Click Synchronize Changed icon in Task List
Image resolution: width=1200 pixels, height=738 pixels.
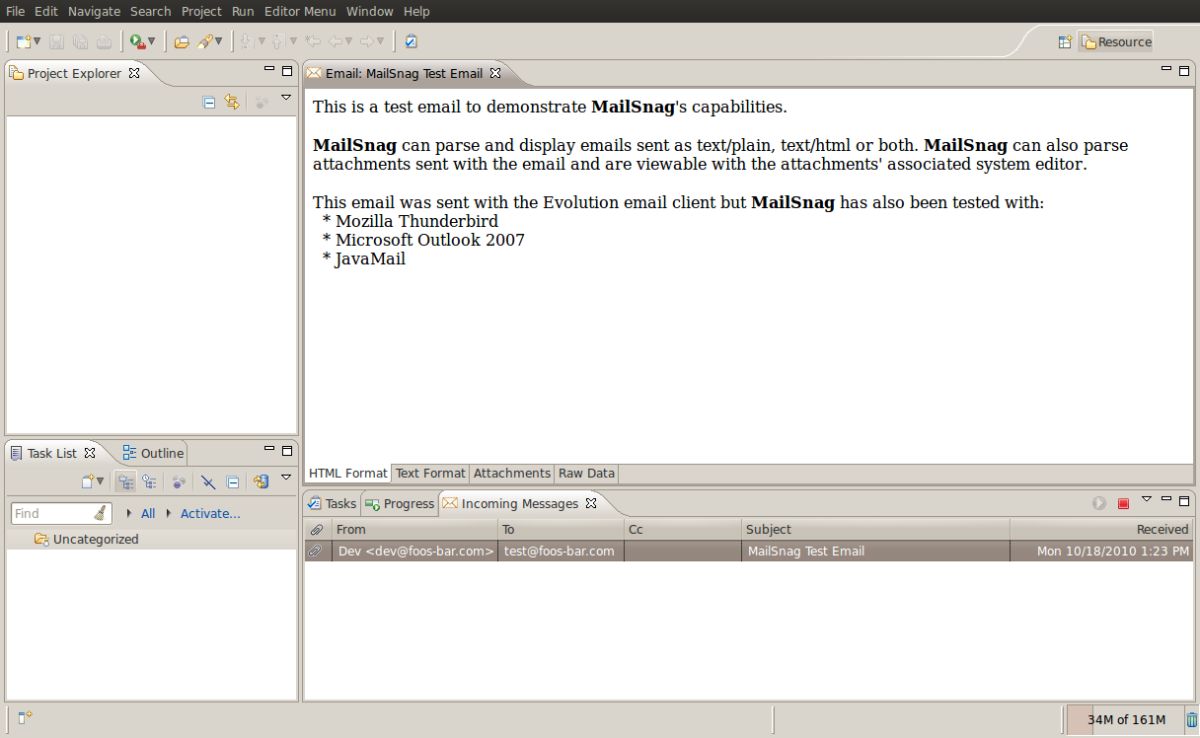261,482
